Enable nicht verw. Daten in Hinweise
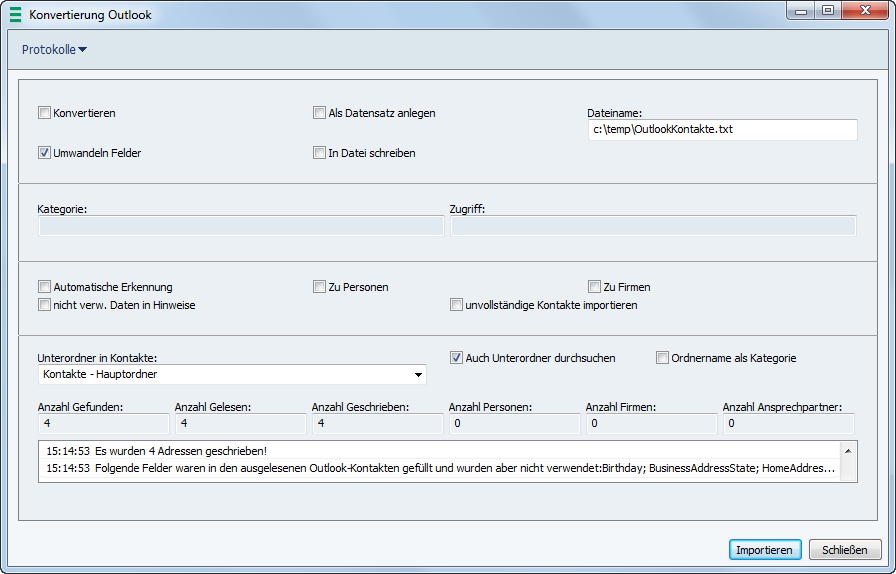The image size is (896, 574). (44, 305)
